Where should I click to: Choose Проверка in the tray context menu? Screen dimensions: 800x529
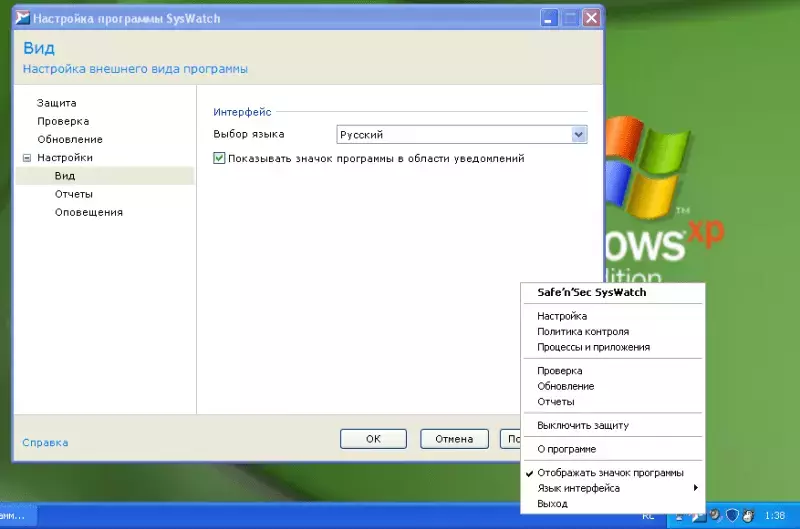pyautogui.click(x=613, y=370)
